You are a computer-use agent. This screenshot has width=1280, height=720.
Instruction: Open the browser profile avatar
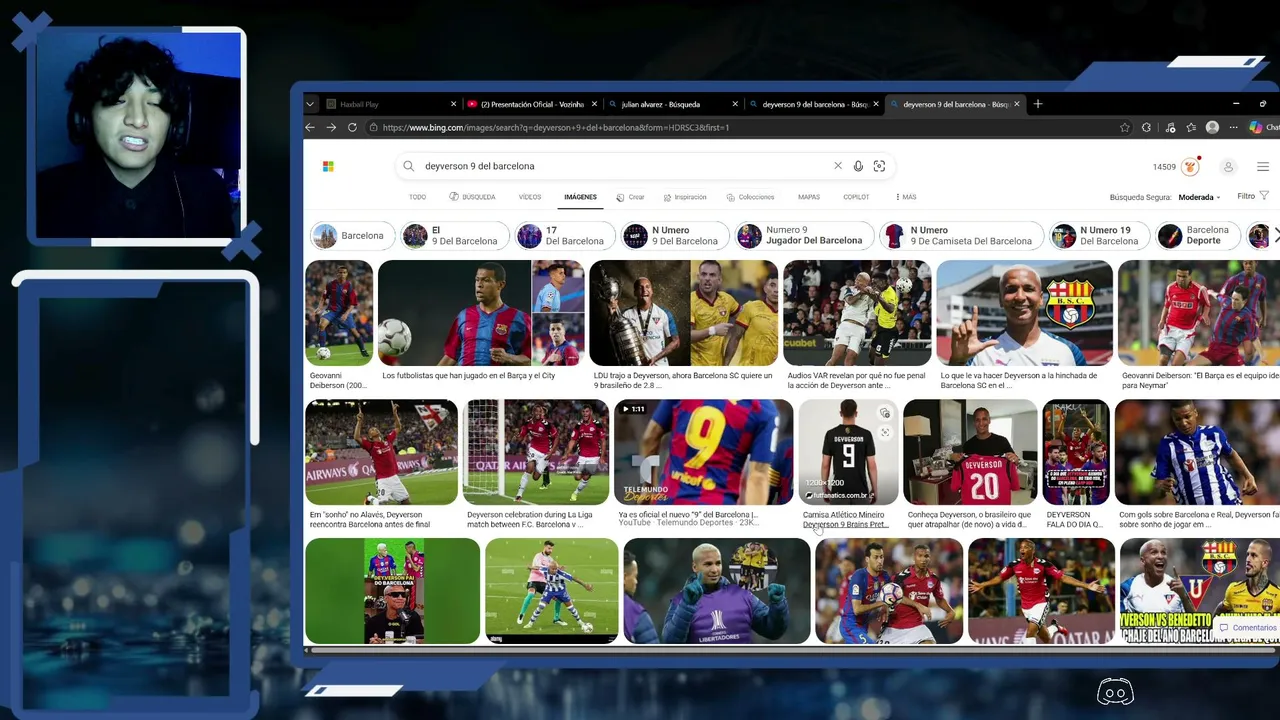(x=1212, y=127)
